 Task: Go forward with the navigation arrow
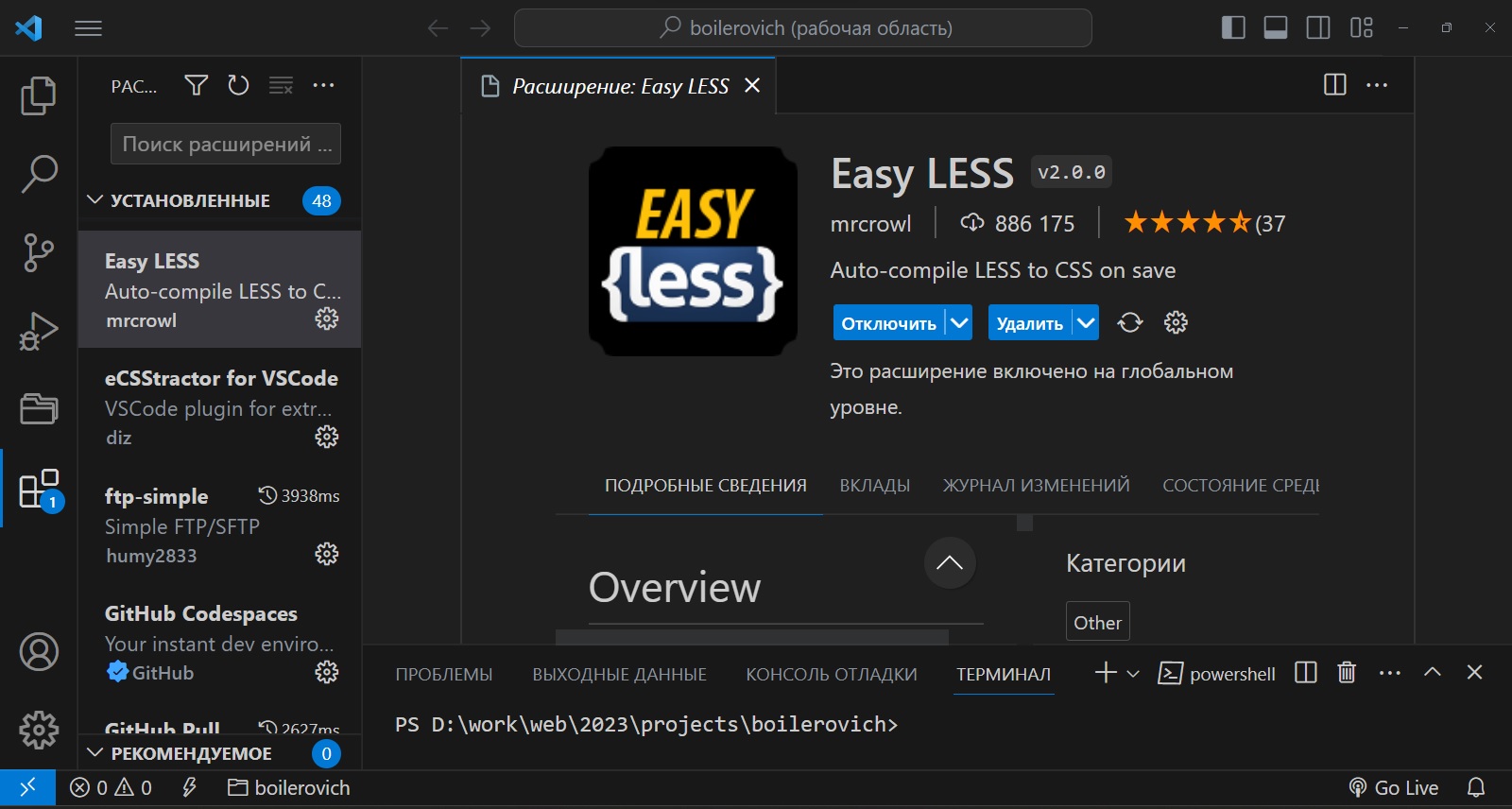(481, 28)
